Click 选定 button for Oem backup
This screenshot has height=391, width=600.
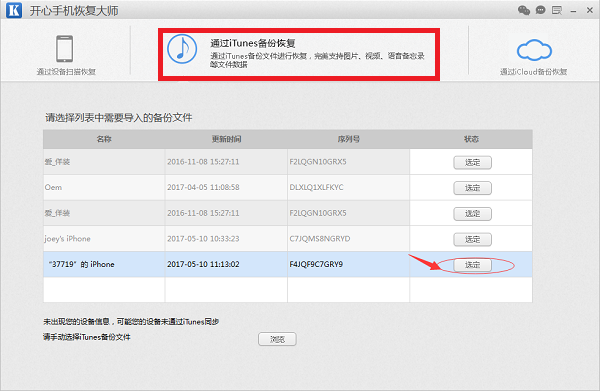point(473,188)
